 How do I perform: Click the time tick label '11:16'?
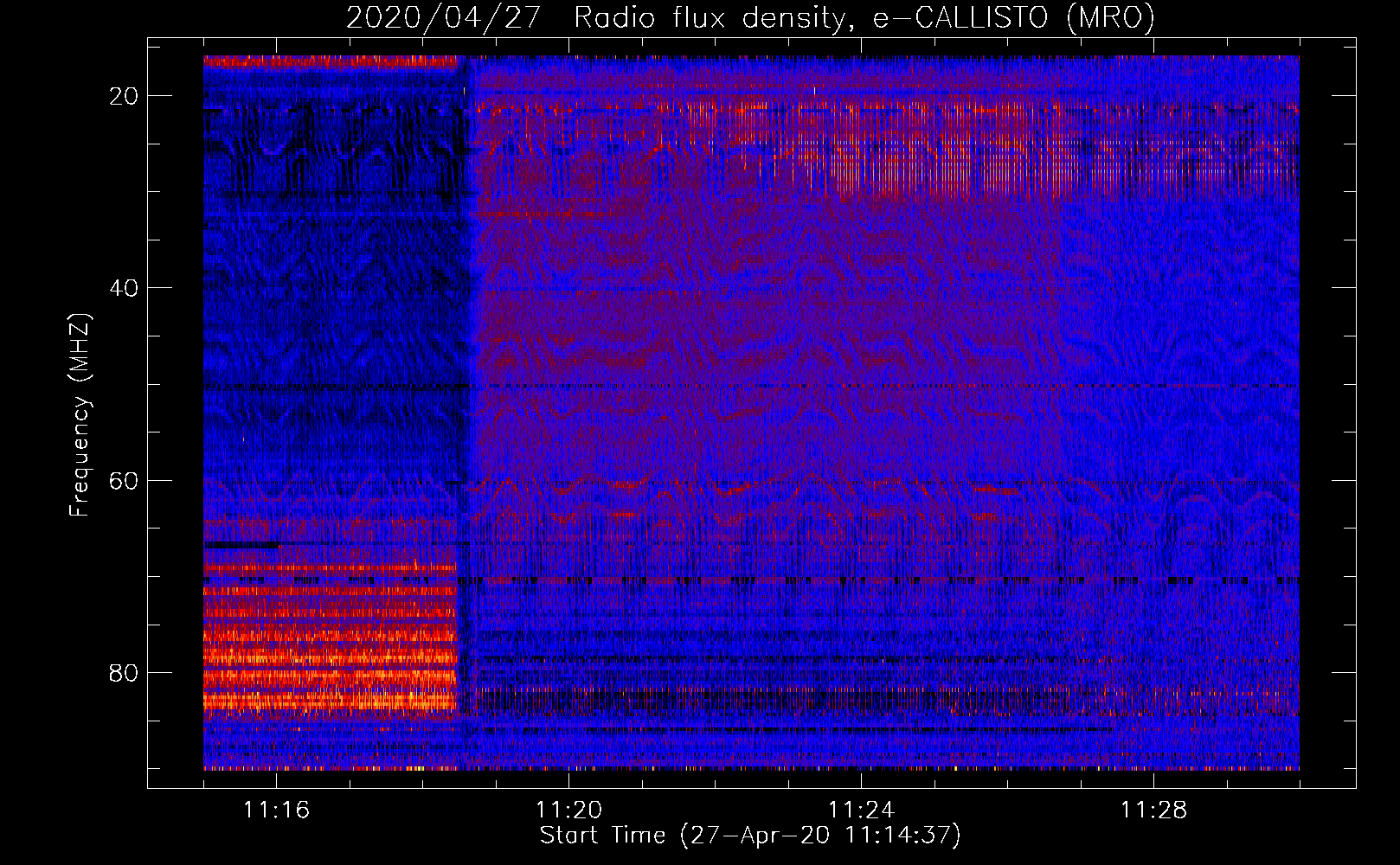(276, 810)
